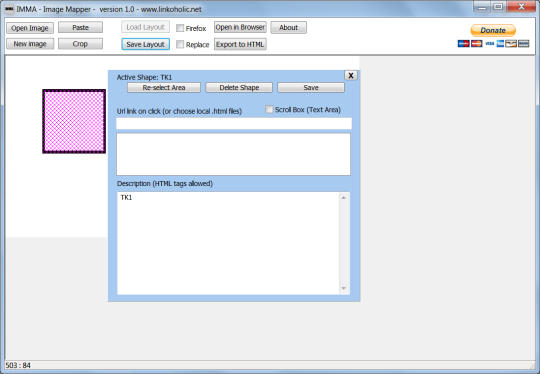Image resolution: width=540 pixels, height=374 pixels.
Task: Enable the Firefox checkbox
Action: point(180,28)
